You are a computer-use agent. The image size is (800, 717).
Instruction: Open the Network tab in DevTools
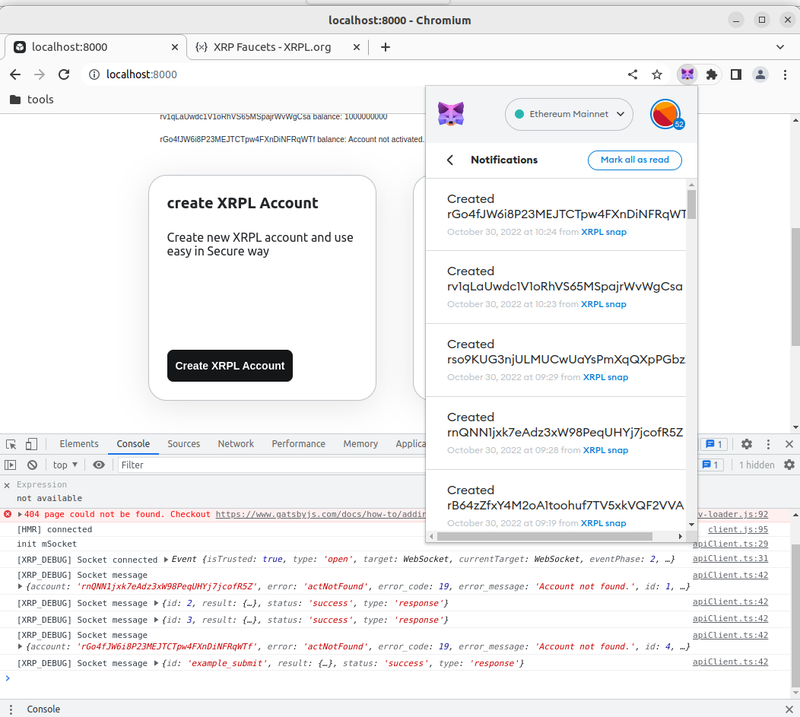coord(236,444)
